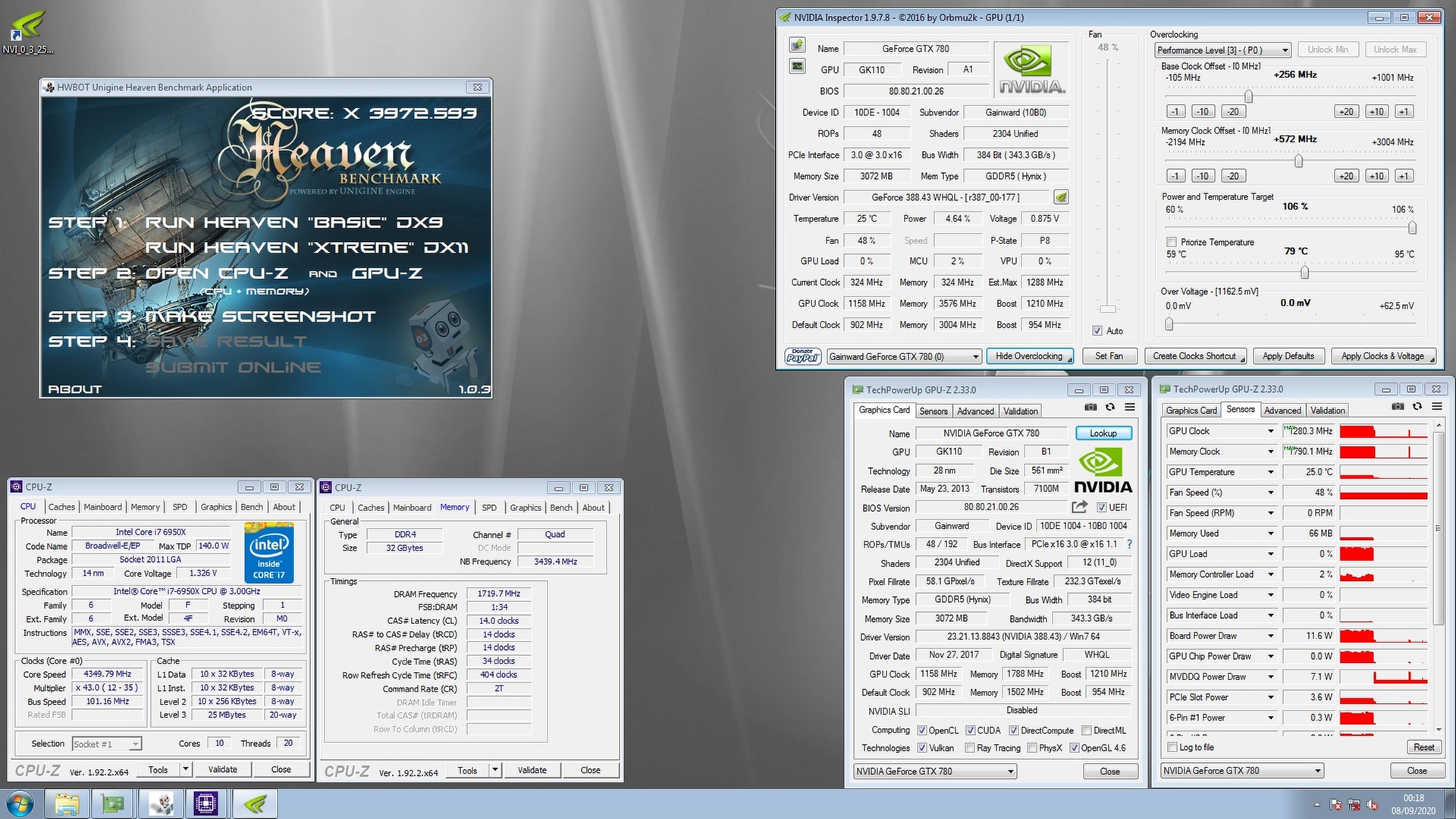The image size is (1456, 819).
Task: Click the green NVIDIA driver update icon beside Driver Version
Action: tap(1061, 197)
